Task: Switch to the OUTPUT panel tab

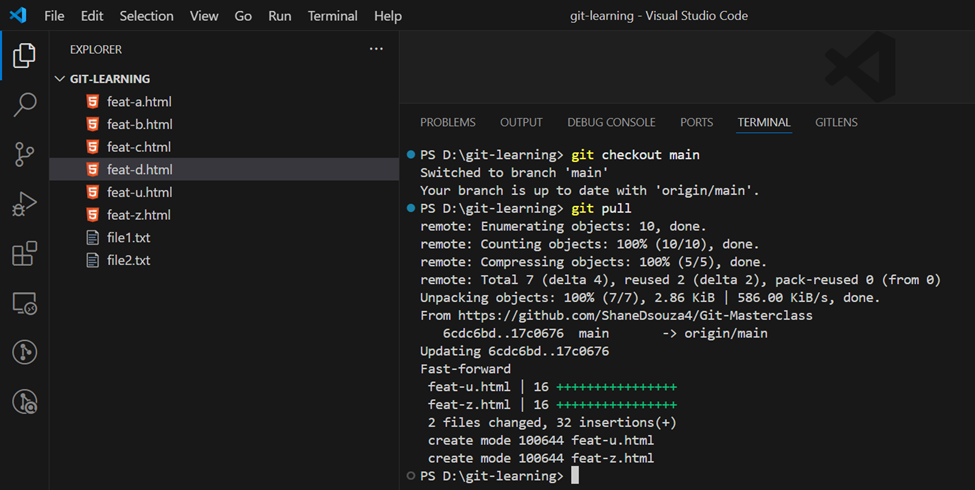Action: 521,122
